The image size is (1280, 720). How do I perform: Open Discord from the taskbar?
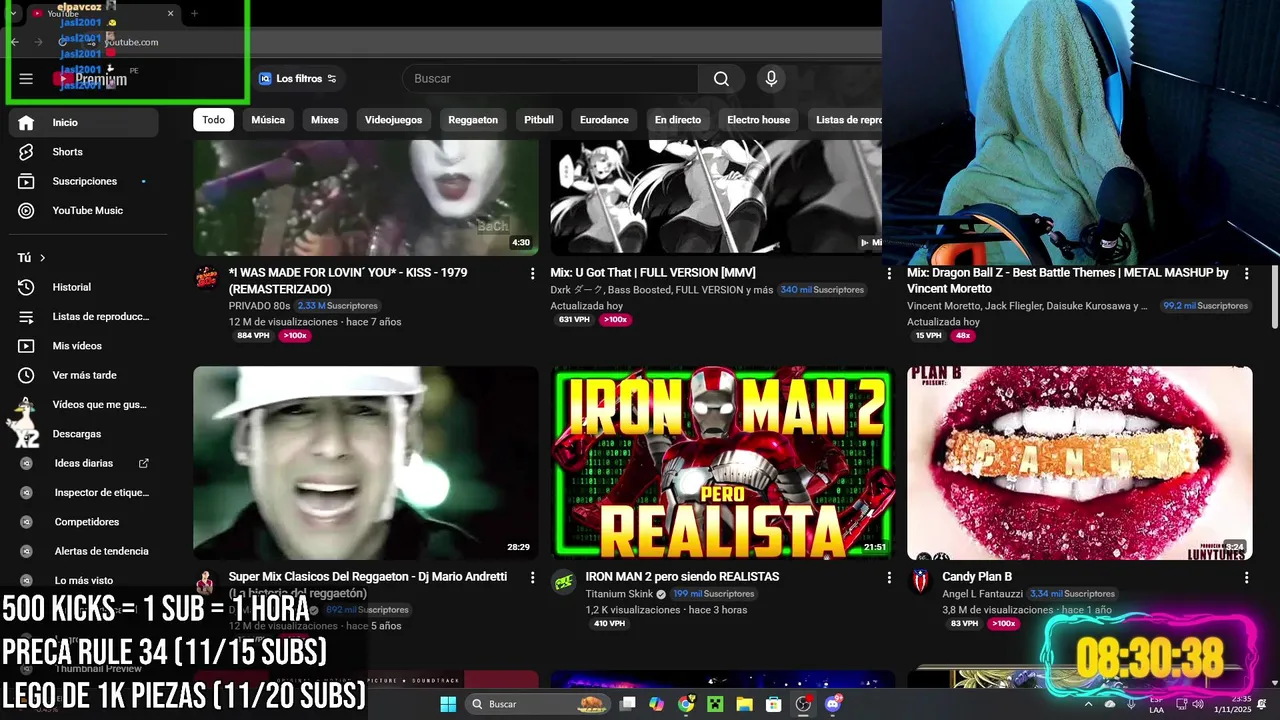[x=832, y=704]
